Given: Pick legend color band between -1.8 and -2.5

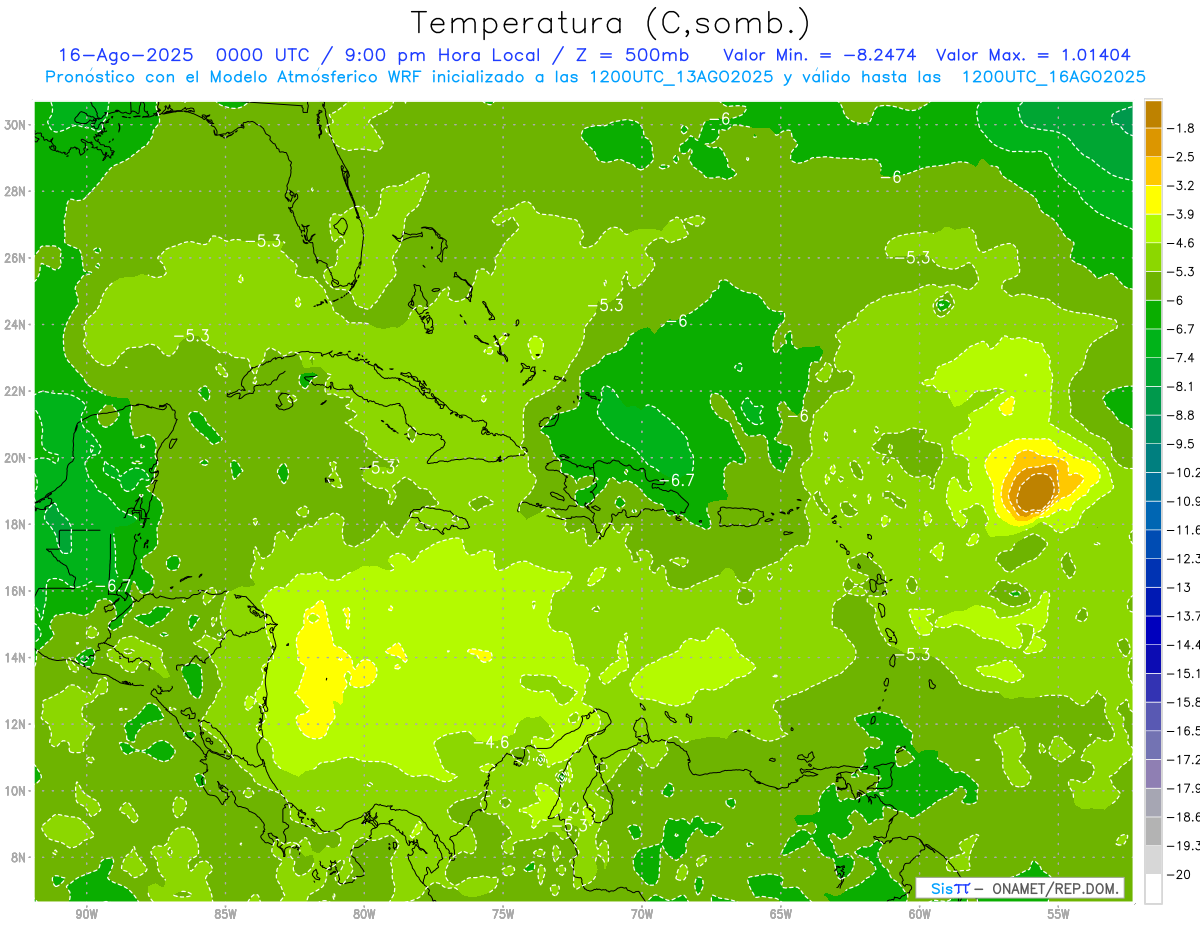Looking at the screenshot, I should 1153,143.
